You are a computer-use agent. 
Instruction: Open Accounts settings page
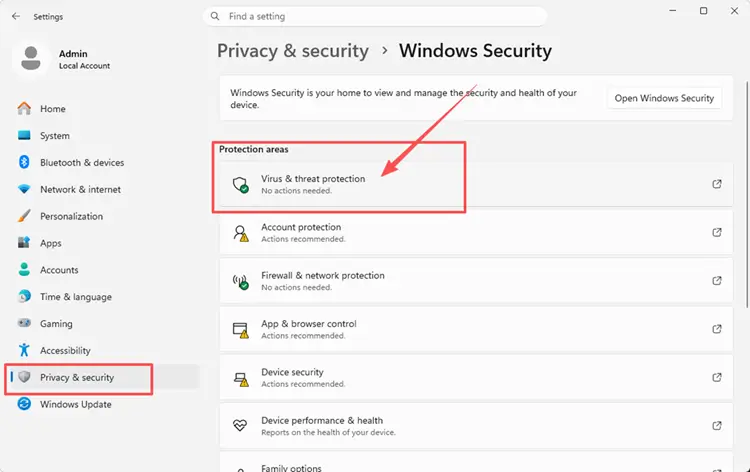[x=103, y=269]
